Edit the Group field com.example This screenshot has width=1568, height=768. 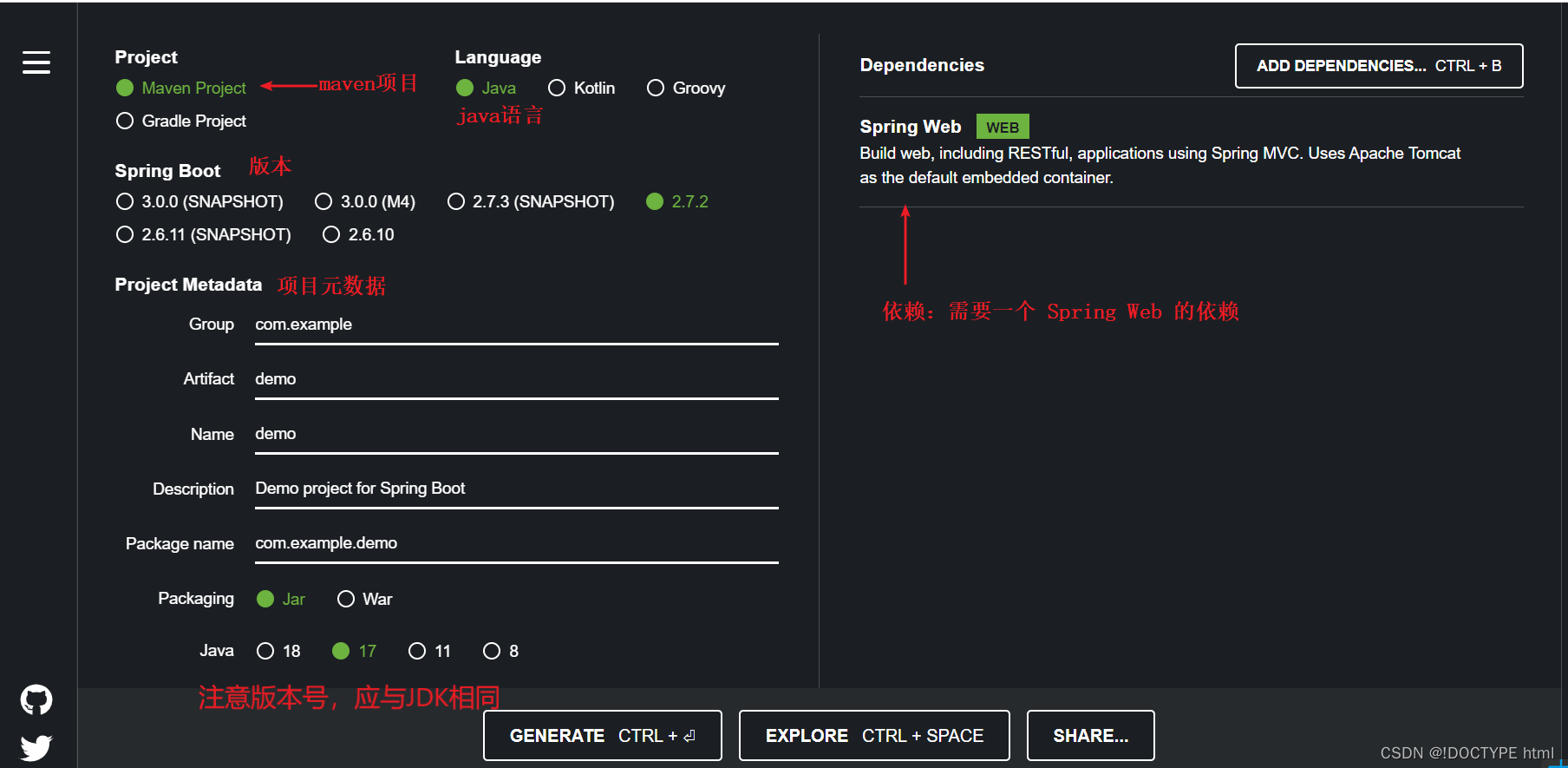tap(517, 325)
